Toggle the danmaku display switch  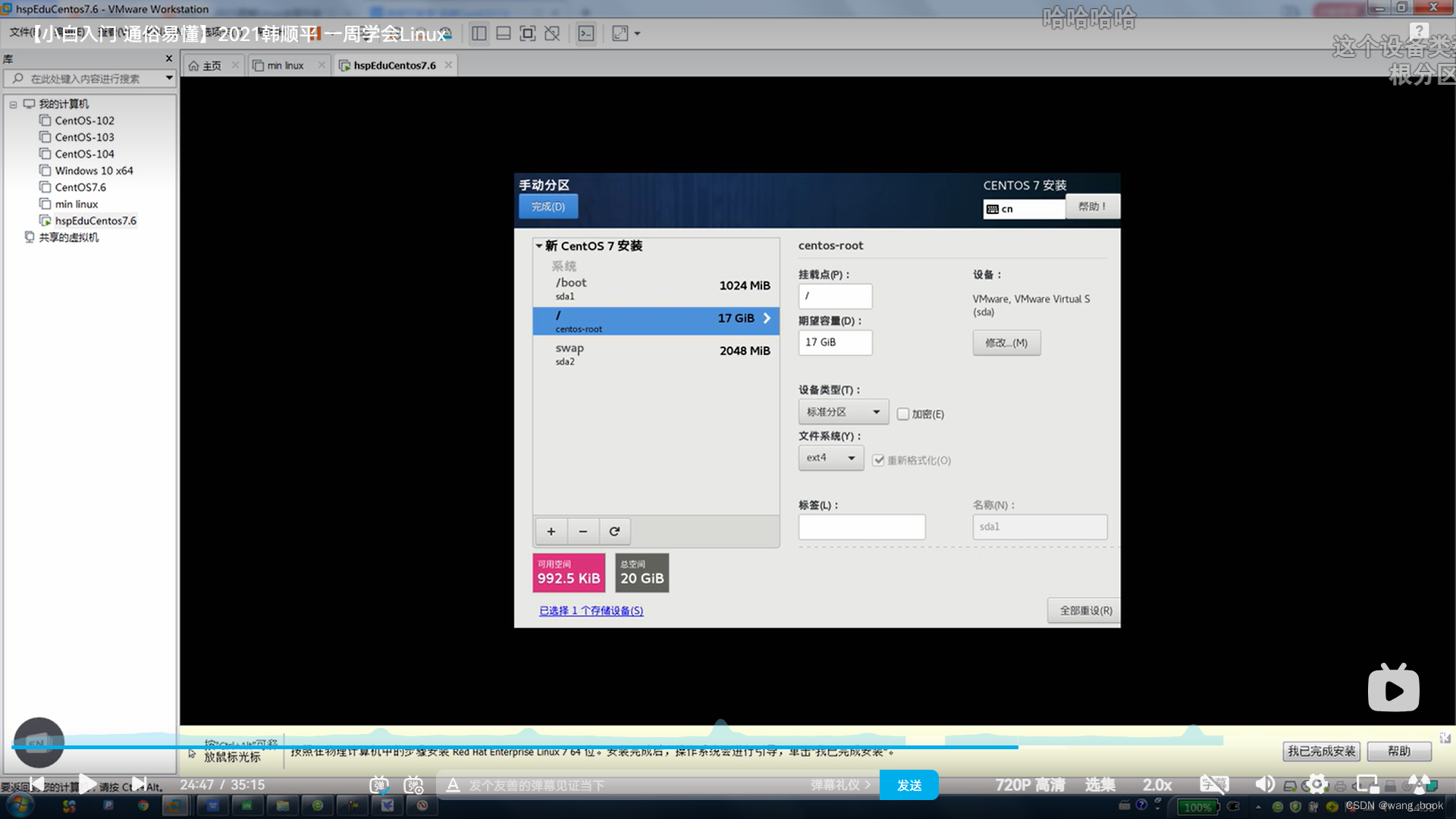click(379, 785)
